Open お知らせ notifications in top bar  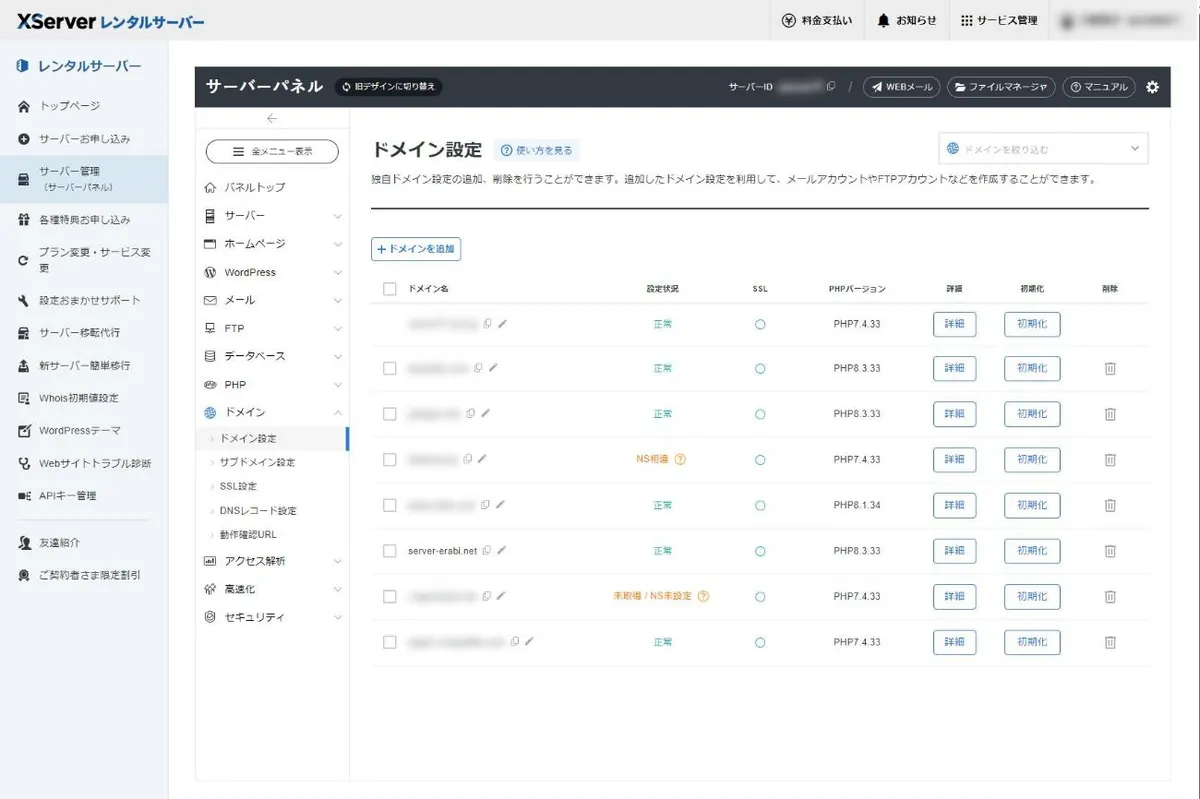pyautogui.click(x=907, y=20)
